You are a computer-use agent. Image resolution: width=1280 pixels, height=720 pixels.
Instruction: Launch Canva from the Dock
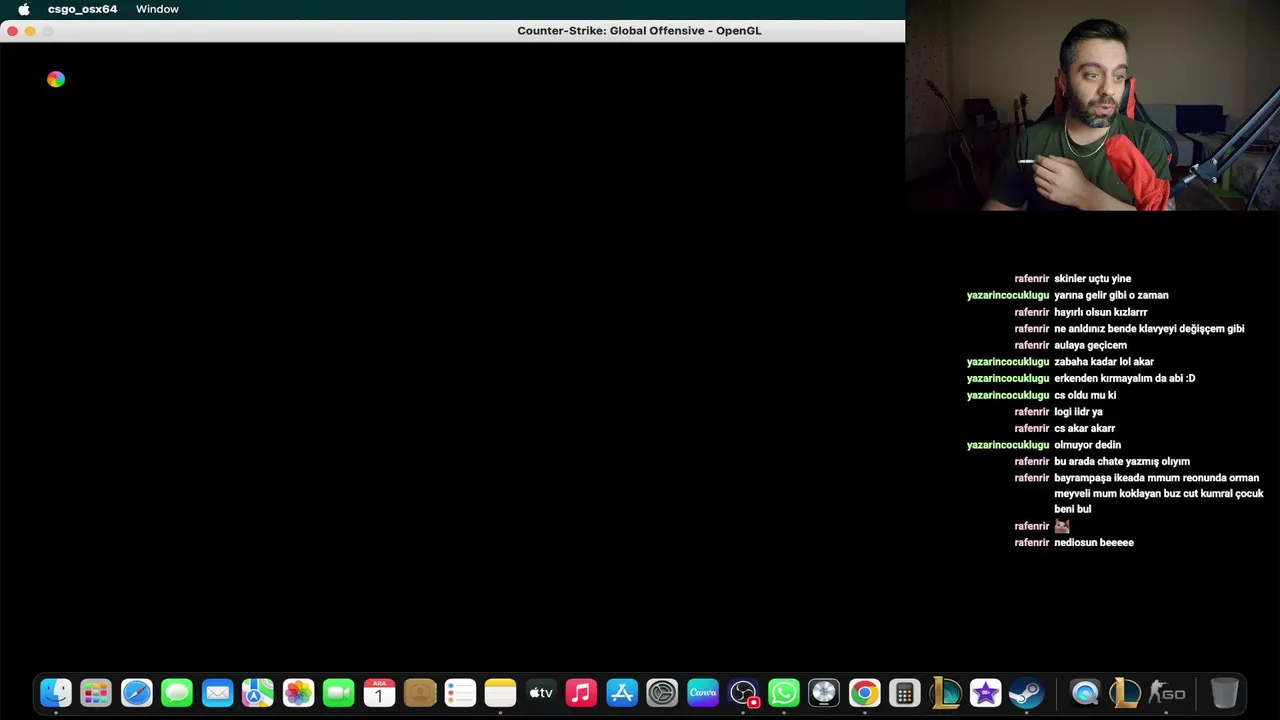703,693
